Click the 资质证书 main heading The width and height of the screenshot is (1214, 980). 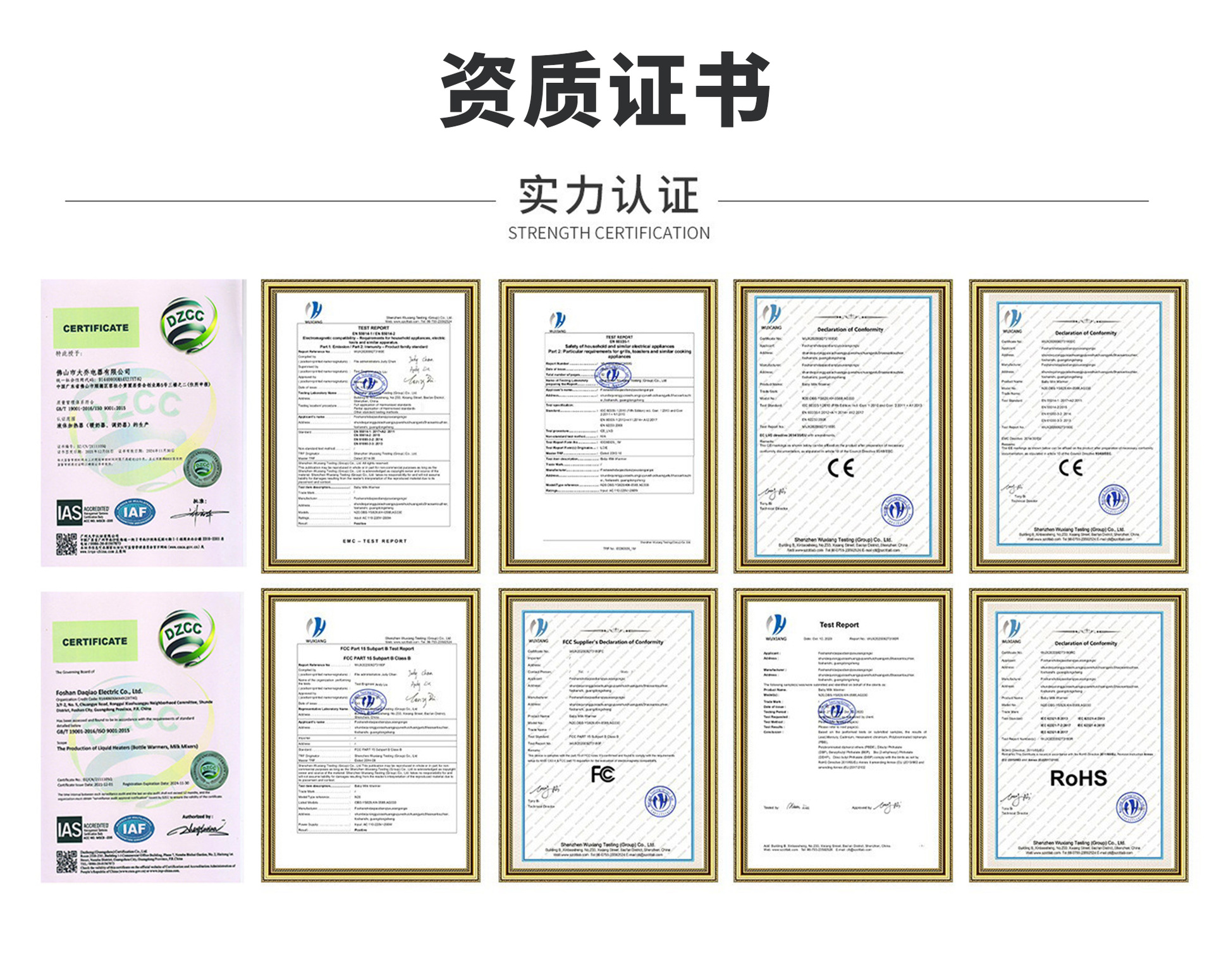(606, 90)
